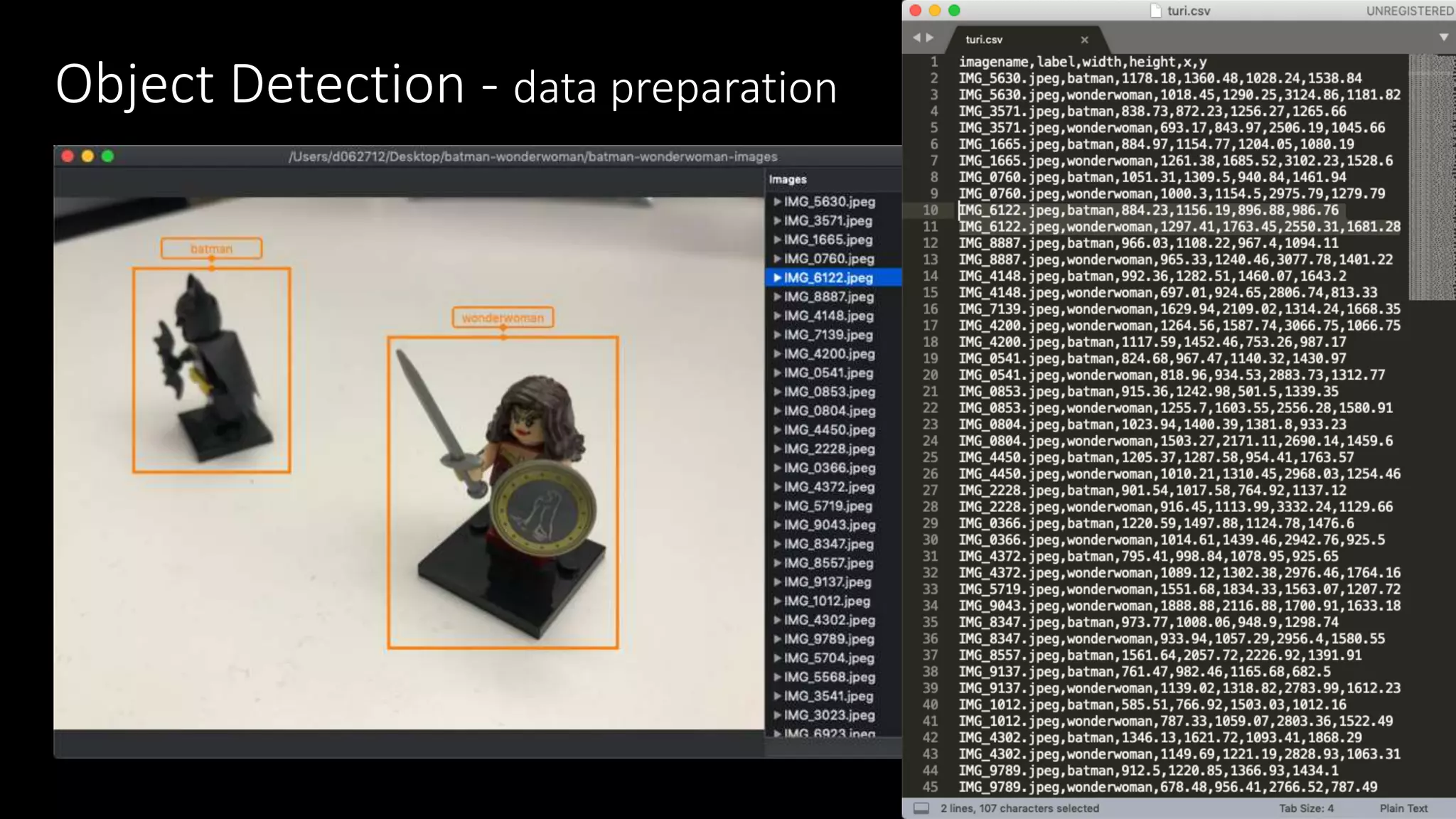Change the Plain Text syntax selector
The height and width of the screenshot is (819, 1456).
pyautogui.click(x=1403, y=808)
